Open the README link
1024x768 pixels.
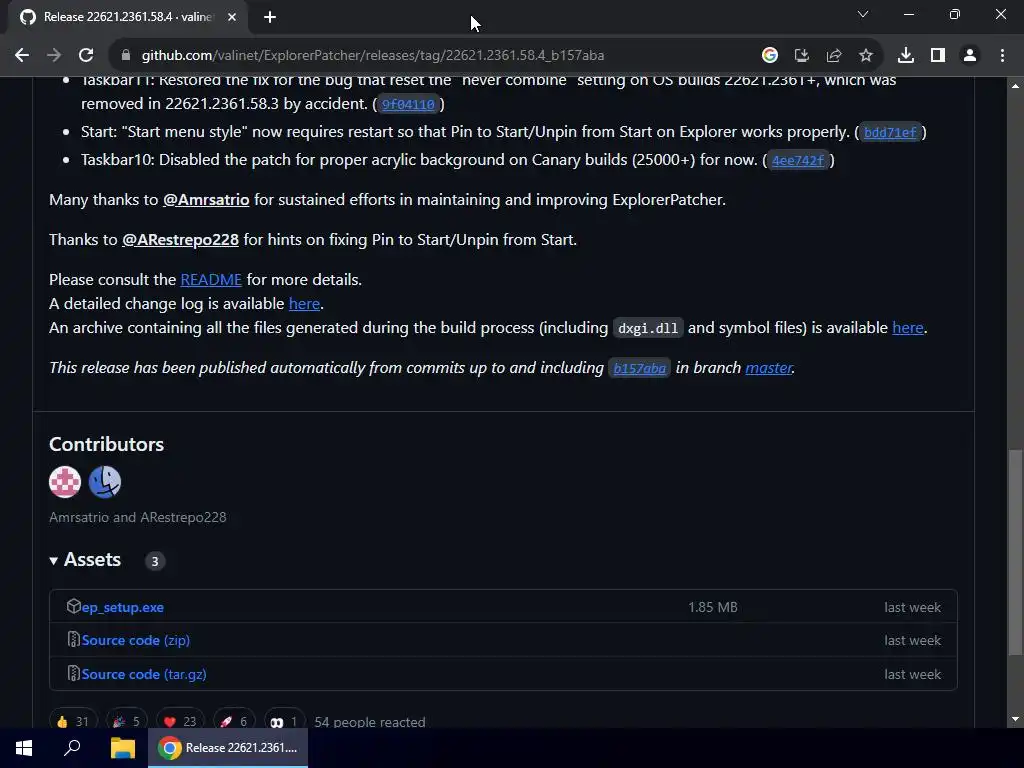click(211, 280)
